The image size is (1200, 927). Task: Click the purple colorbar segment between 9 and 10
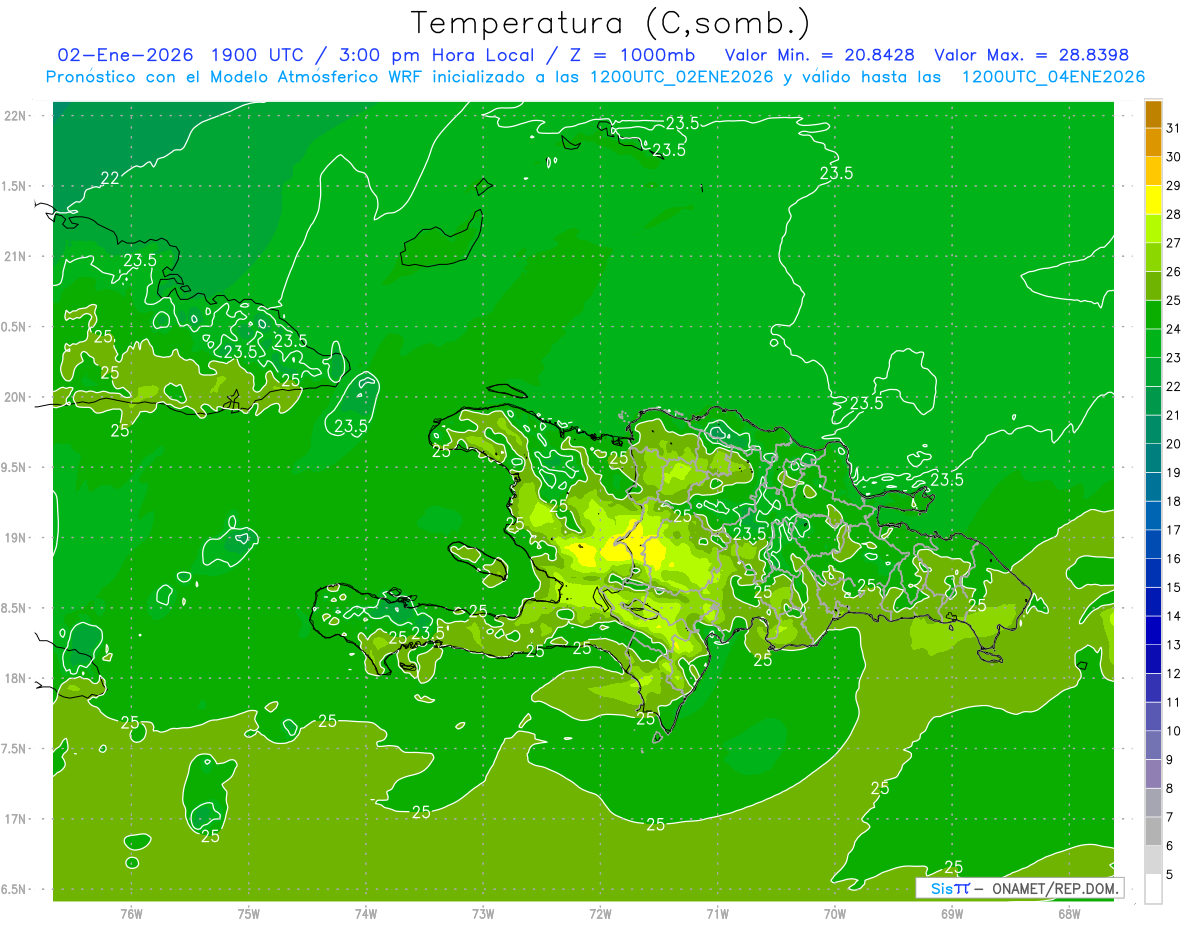1153,746
